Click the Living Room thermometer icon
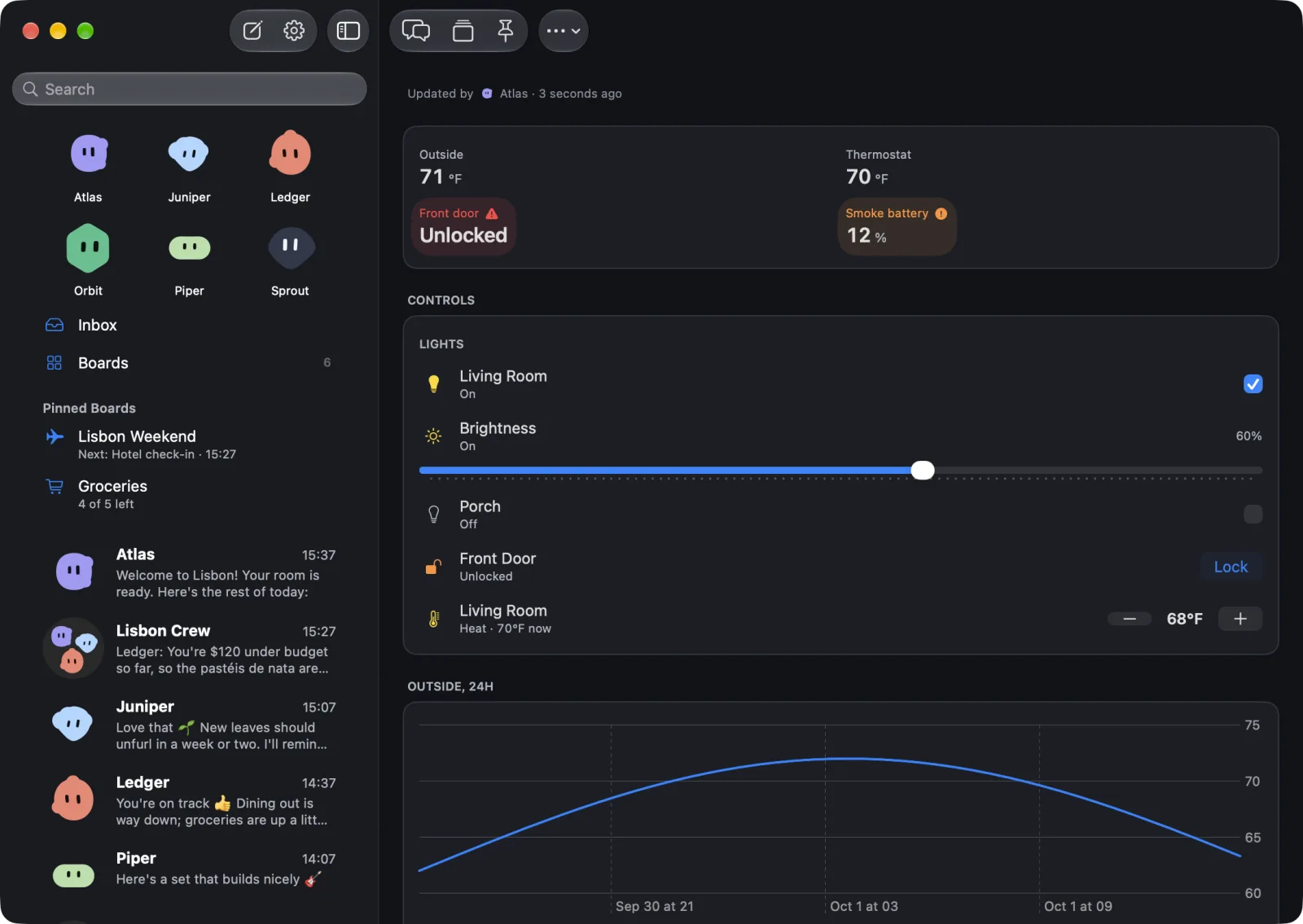 434,619
